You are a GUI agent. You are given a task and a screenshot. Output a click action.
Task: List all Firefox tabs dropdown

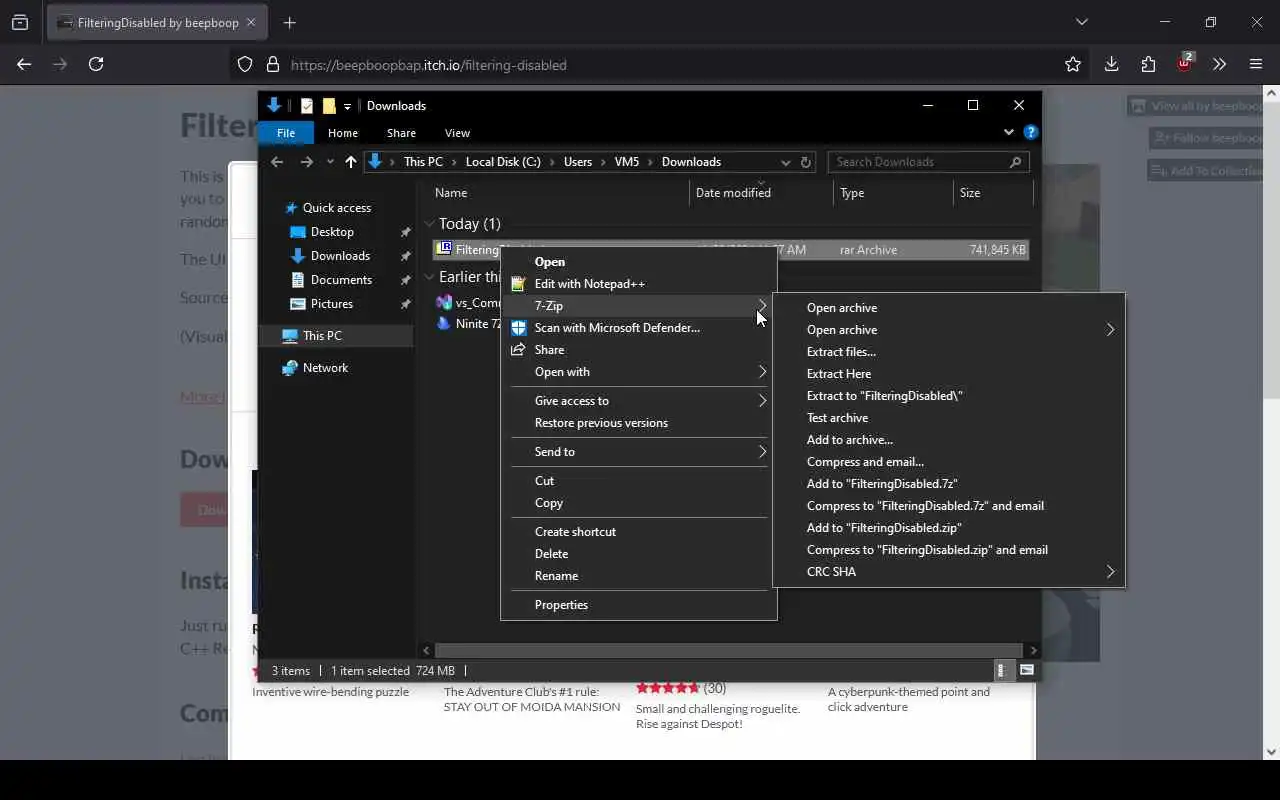(x=1081, y=22)
